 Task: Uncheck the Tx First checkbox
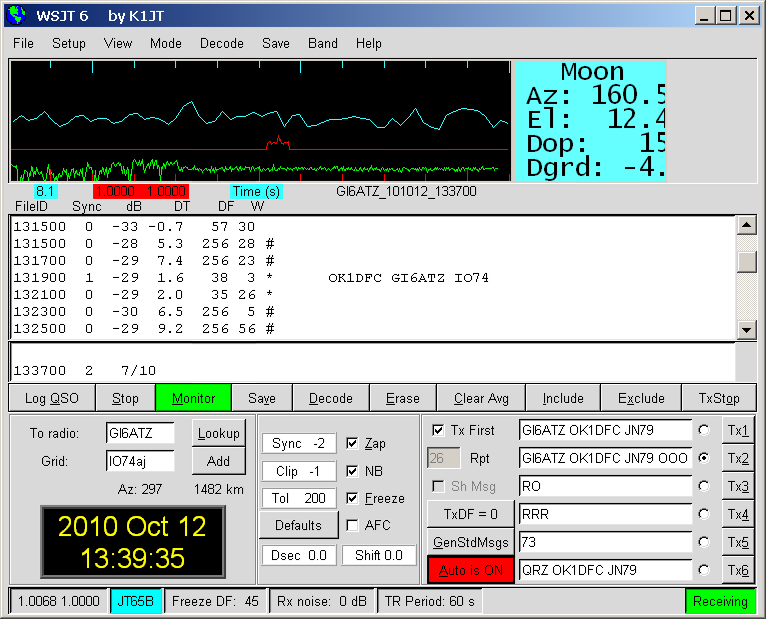point(438,430)
